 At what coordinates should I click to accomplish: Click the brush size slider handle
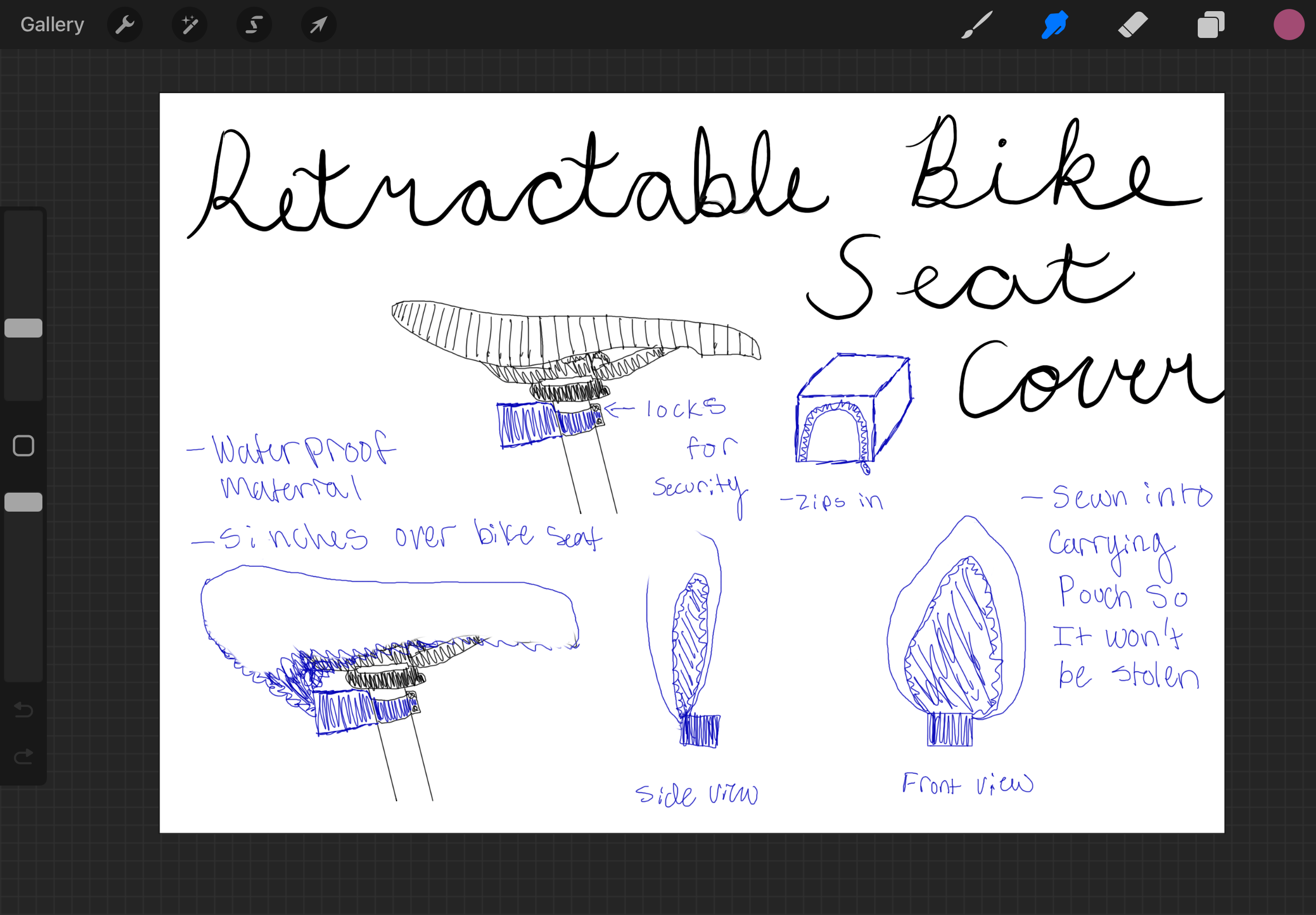tap(23, 328)
